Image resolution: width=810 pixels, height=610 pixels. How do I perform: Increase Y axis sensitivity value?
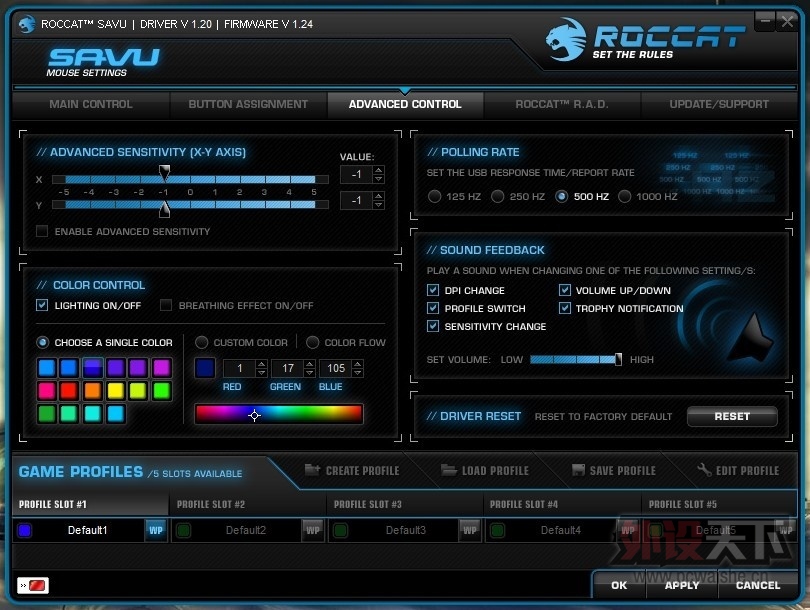click(x=379, y=196)
